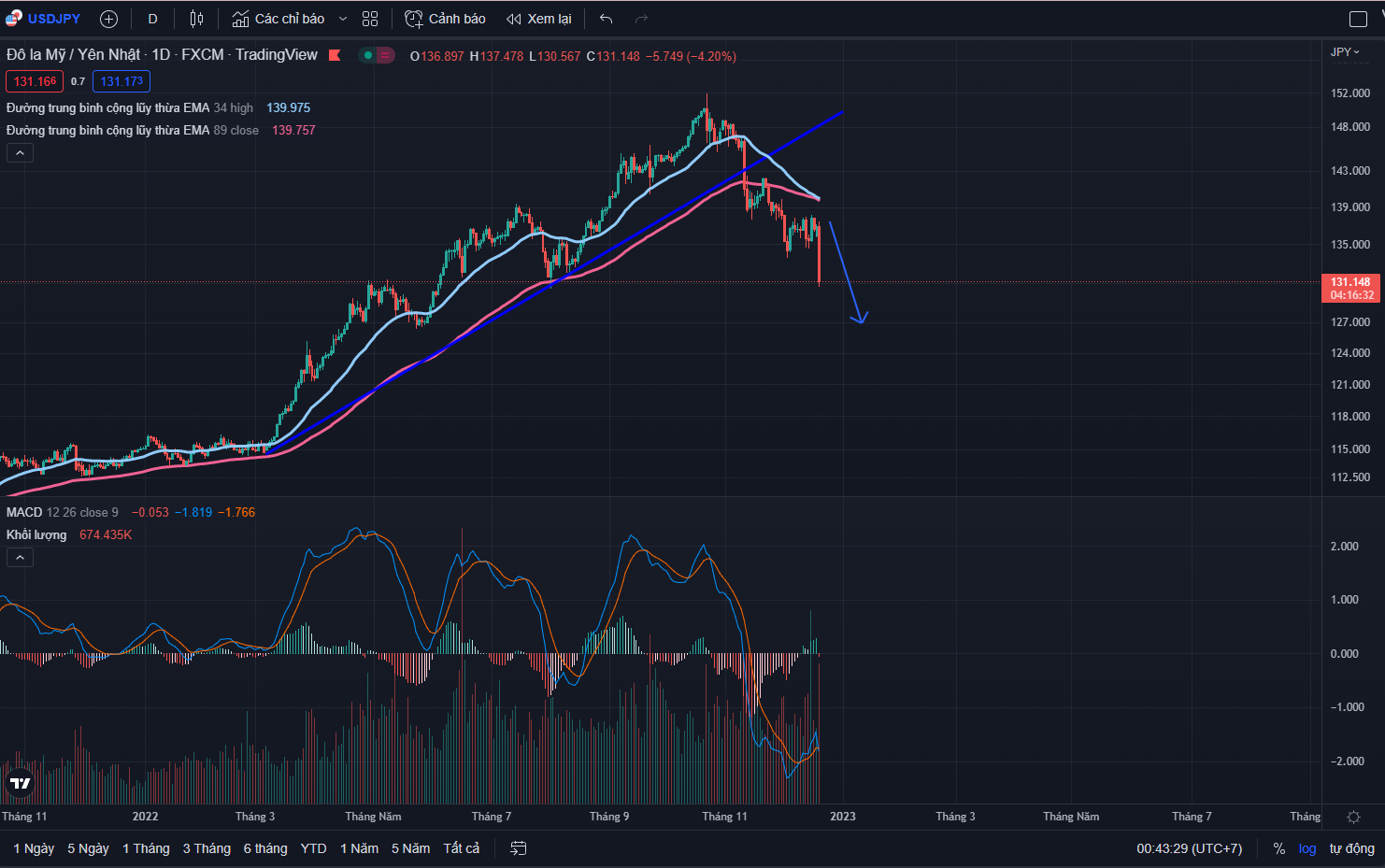
Task: Click the red flag next to symbol title
Action: point(335,55)
